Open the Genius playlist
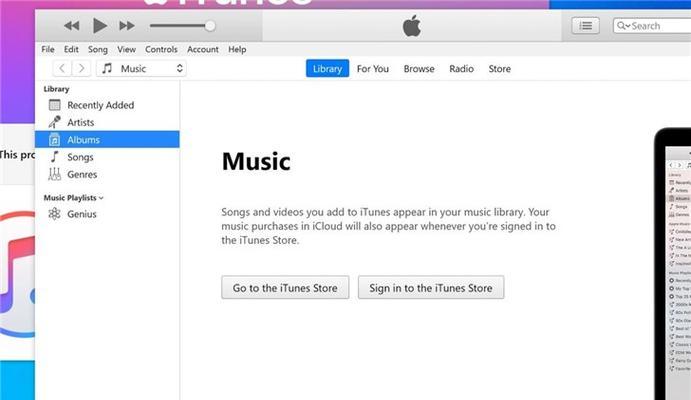691x400 pixels. [x=107, y=214]
